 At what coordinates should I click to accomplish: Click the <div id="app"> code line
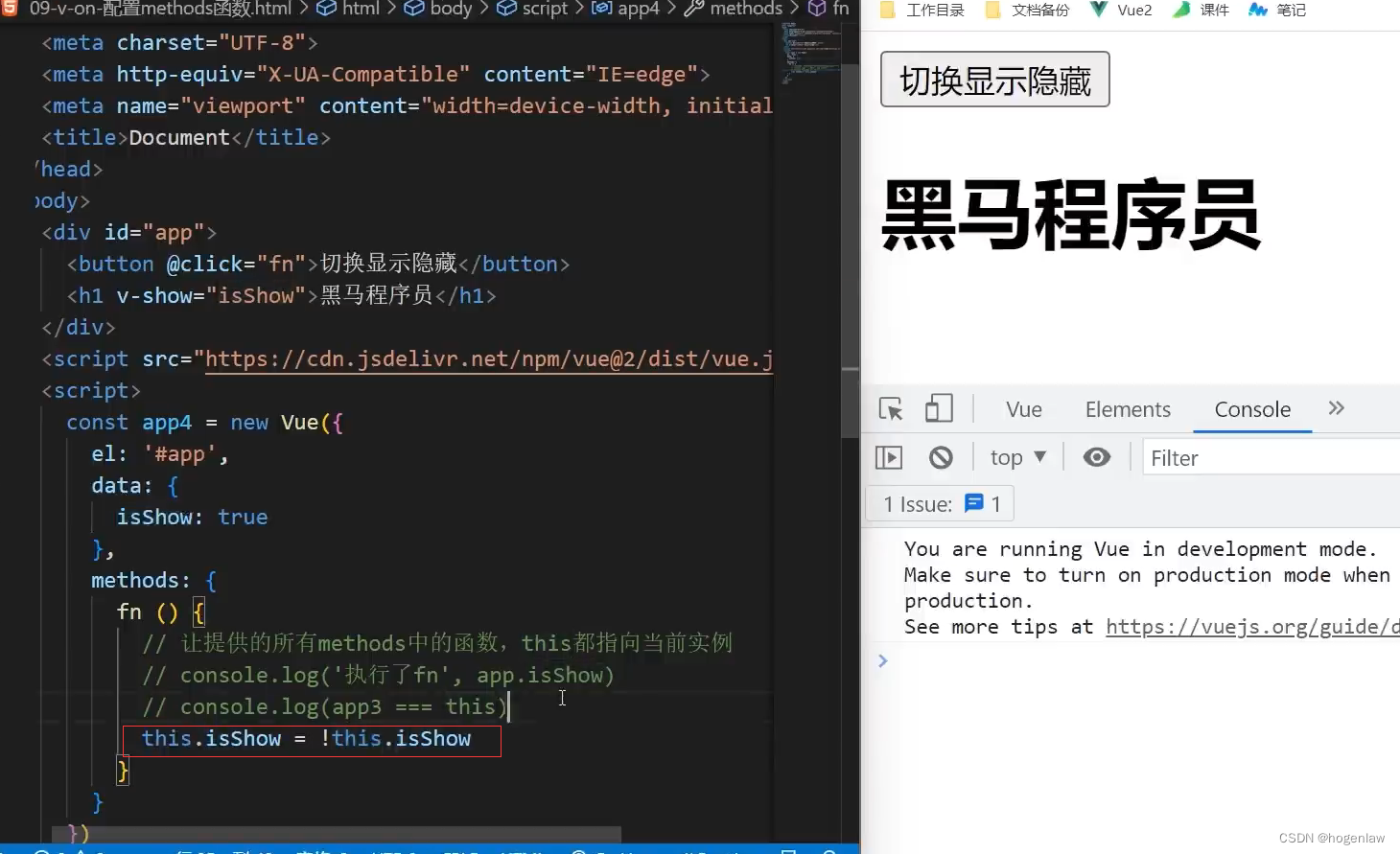(x=128, y=233)
